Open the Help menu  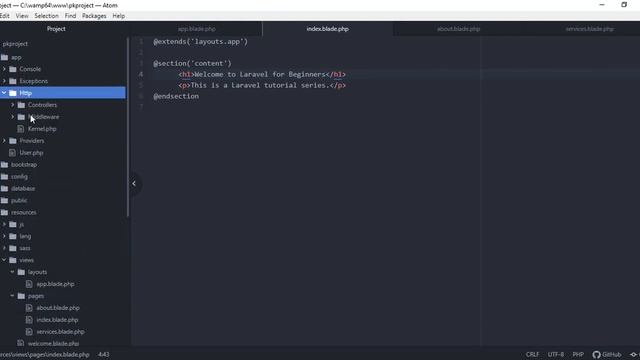[x=119, y=16]
